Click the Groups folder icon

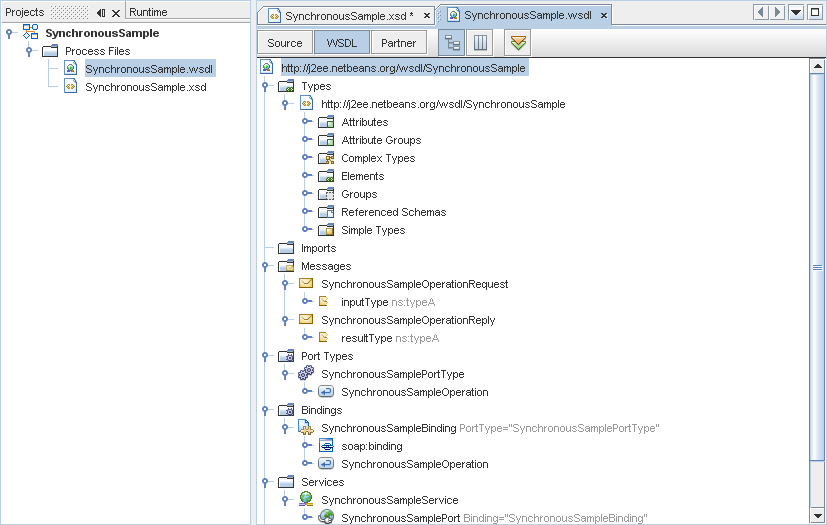[326, 194]
